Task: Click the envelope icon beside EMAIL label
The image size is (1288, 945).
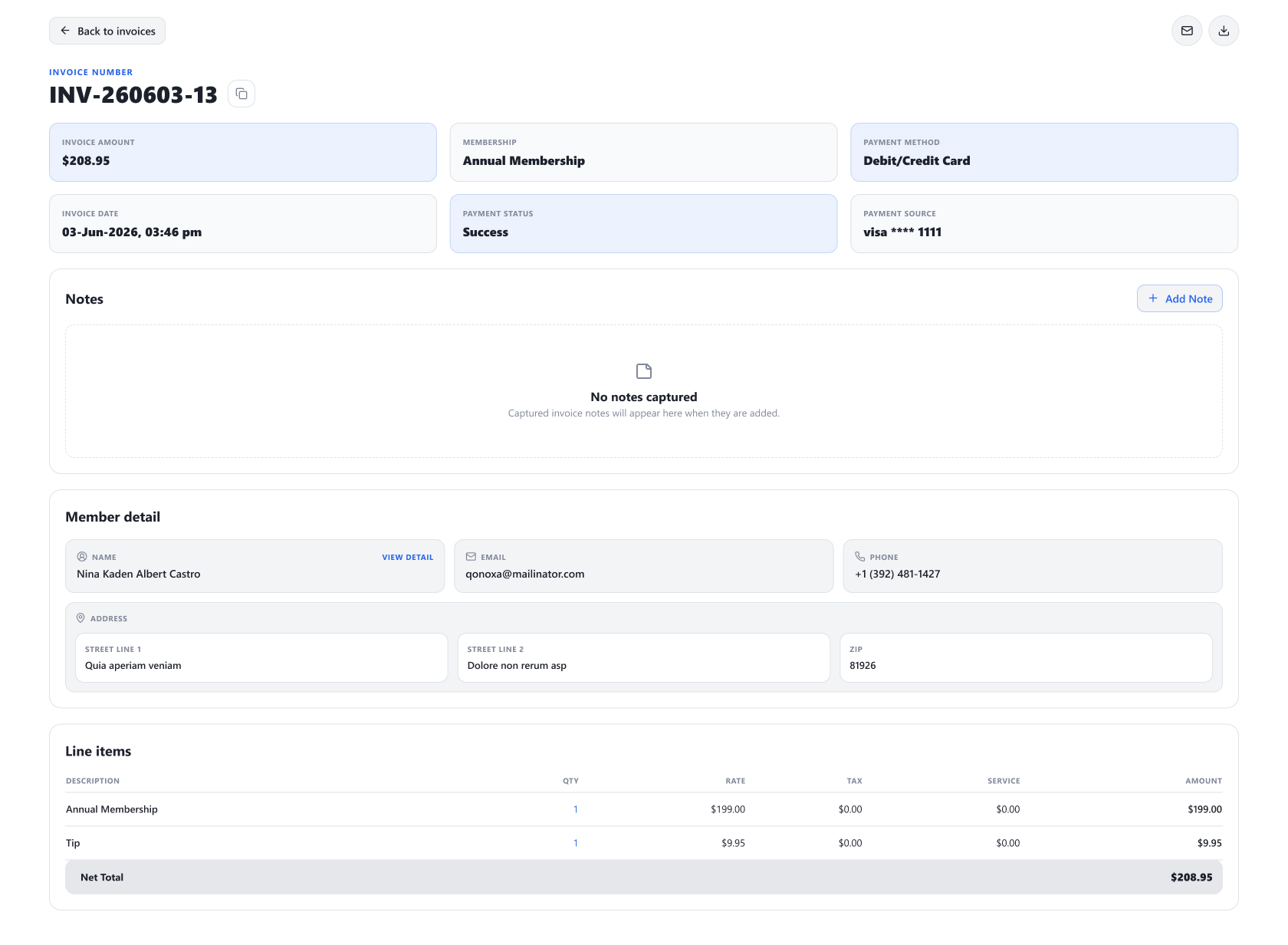Action: 471,557
